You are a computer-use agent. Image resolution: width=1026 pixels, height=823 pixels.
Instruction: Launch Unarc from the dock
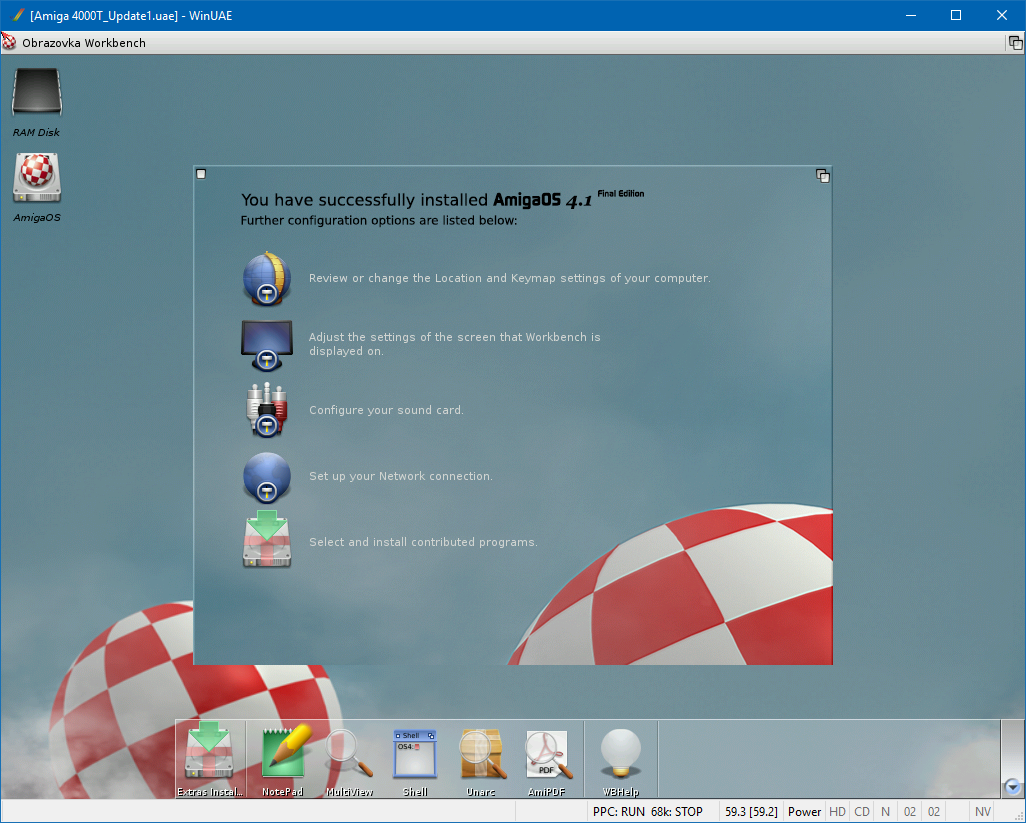click(481, 754)
